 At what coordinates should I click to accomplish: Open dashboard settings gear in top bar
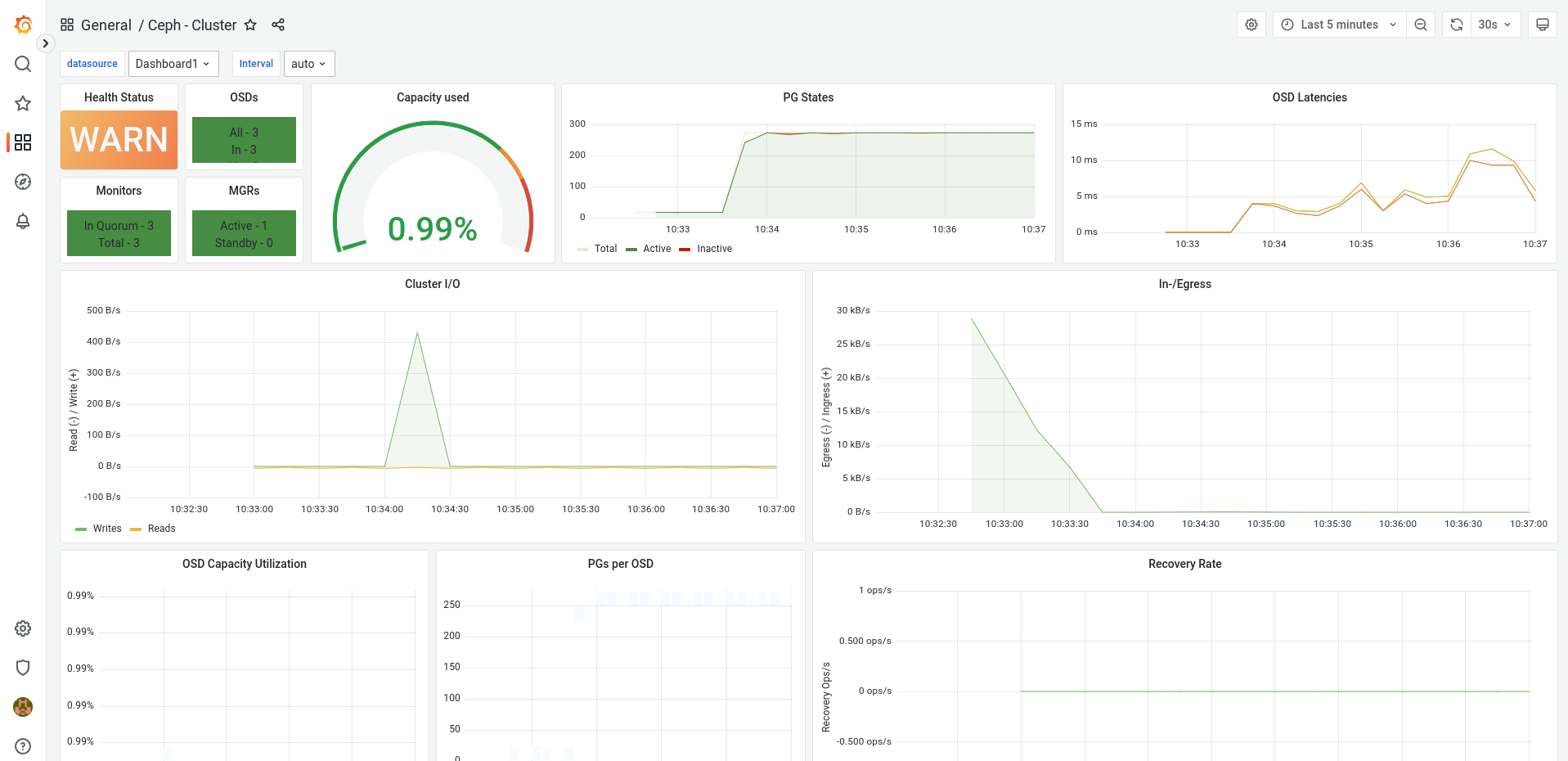1251,25
